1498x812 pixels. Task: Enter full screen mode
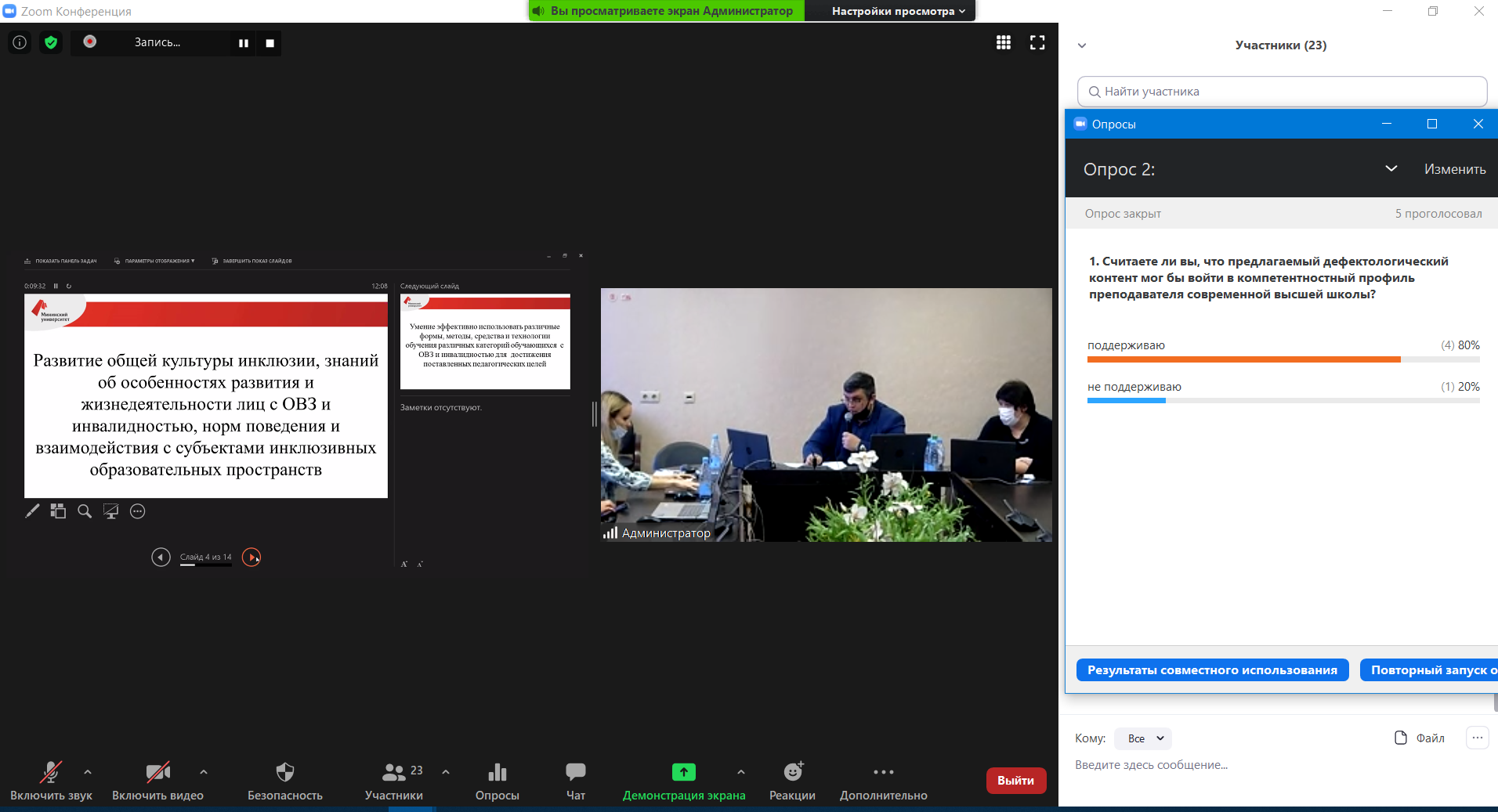pyautogui.click(x=1037, y=42)
